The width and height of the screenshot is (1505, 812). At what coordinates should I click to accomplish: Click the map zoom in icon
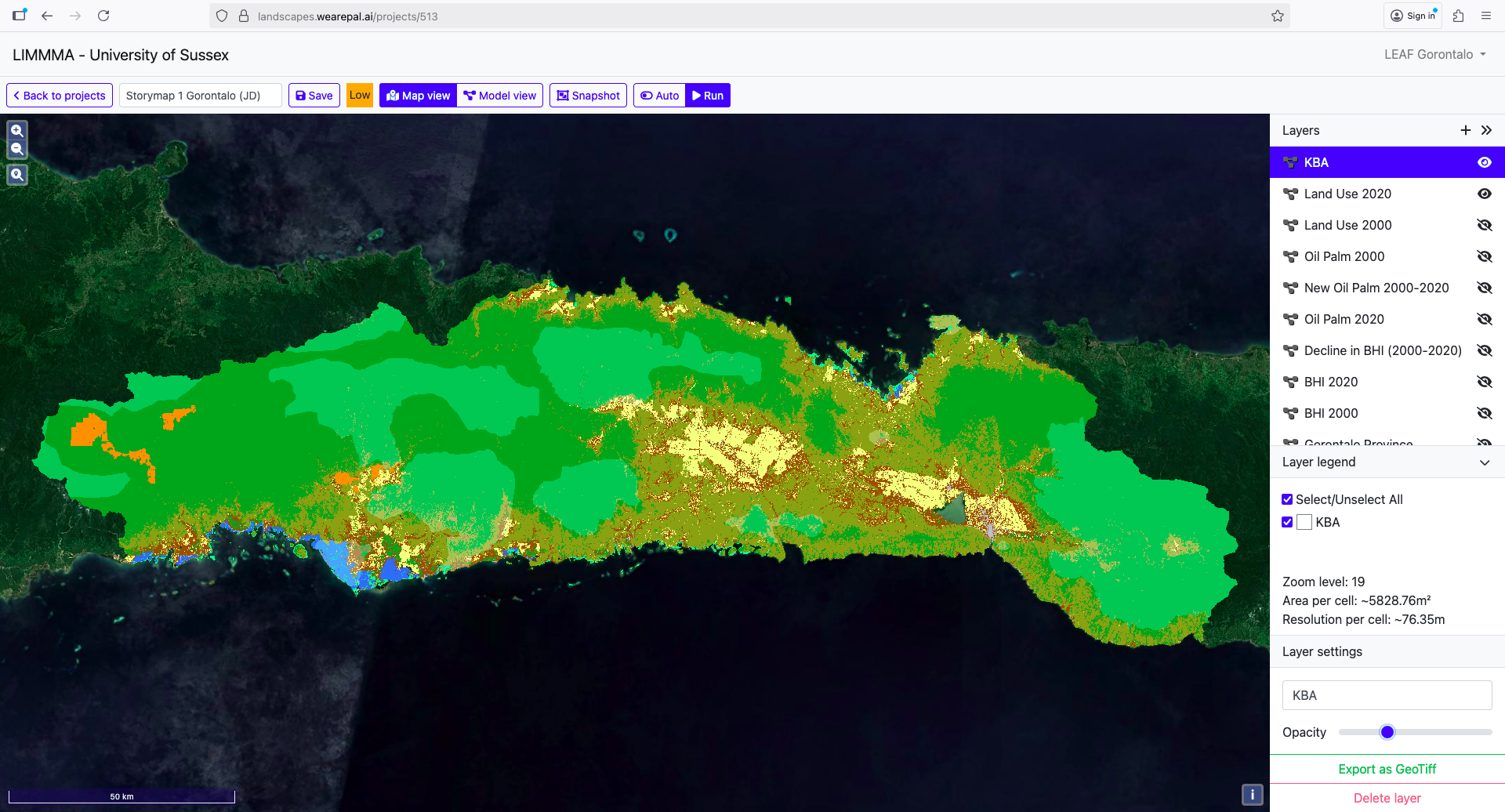tap(17, 130)
